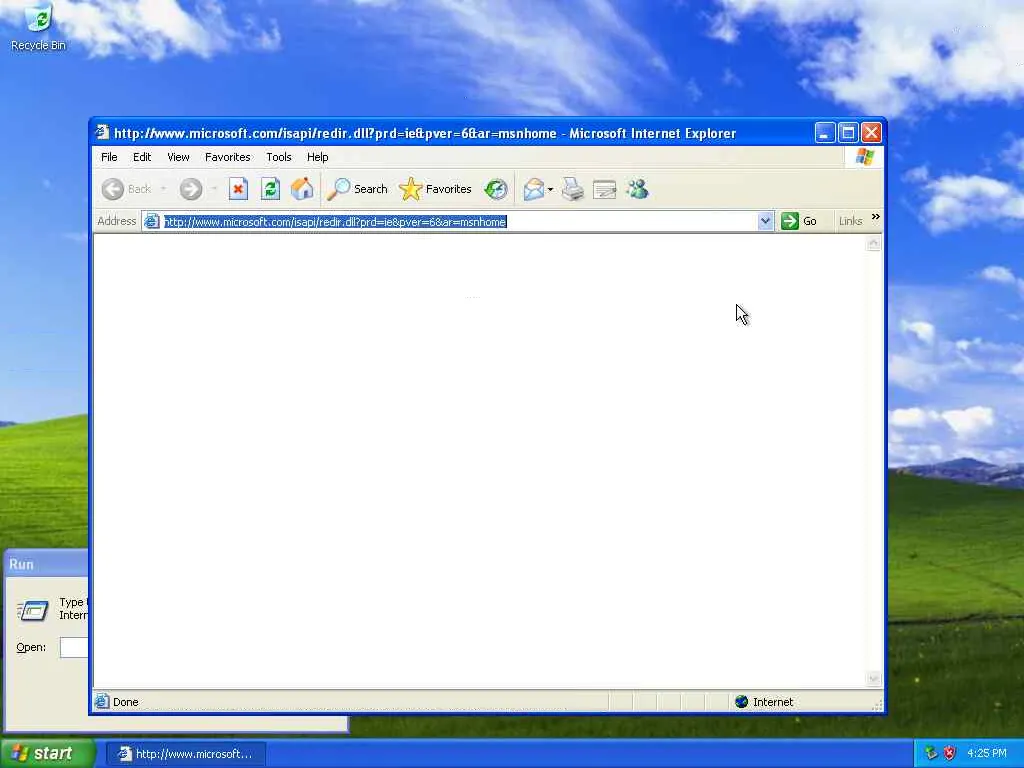Screen dimensions: 1024x768
Task: Open the Recycle Bin desktop icon
Action: tap(38, 27)
